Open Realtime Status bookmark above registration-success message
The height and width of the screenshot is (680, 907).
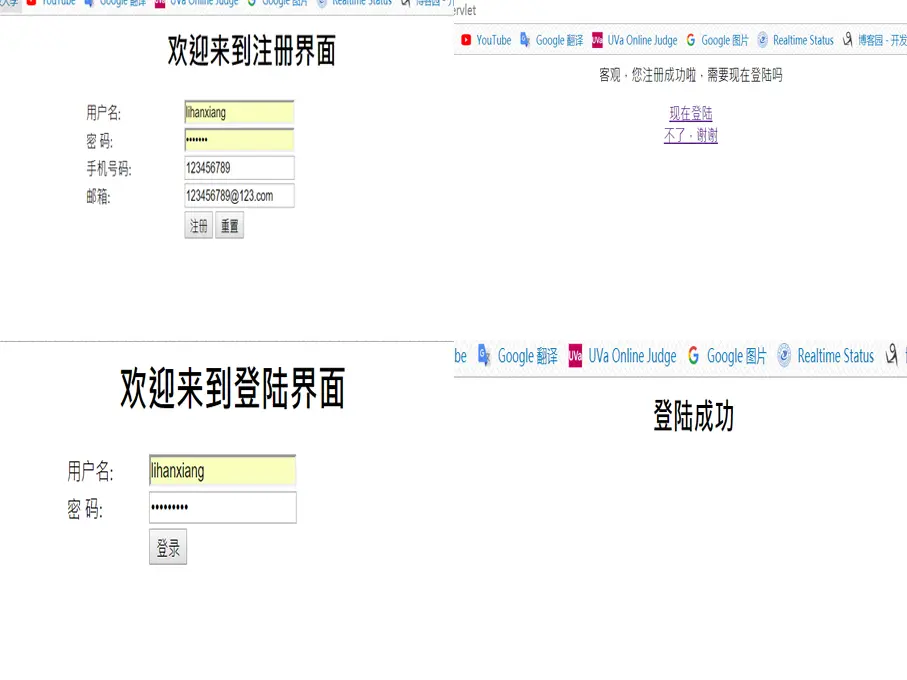(x=795, y=40)
